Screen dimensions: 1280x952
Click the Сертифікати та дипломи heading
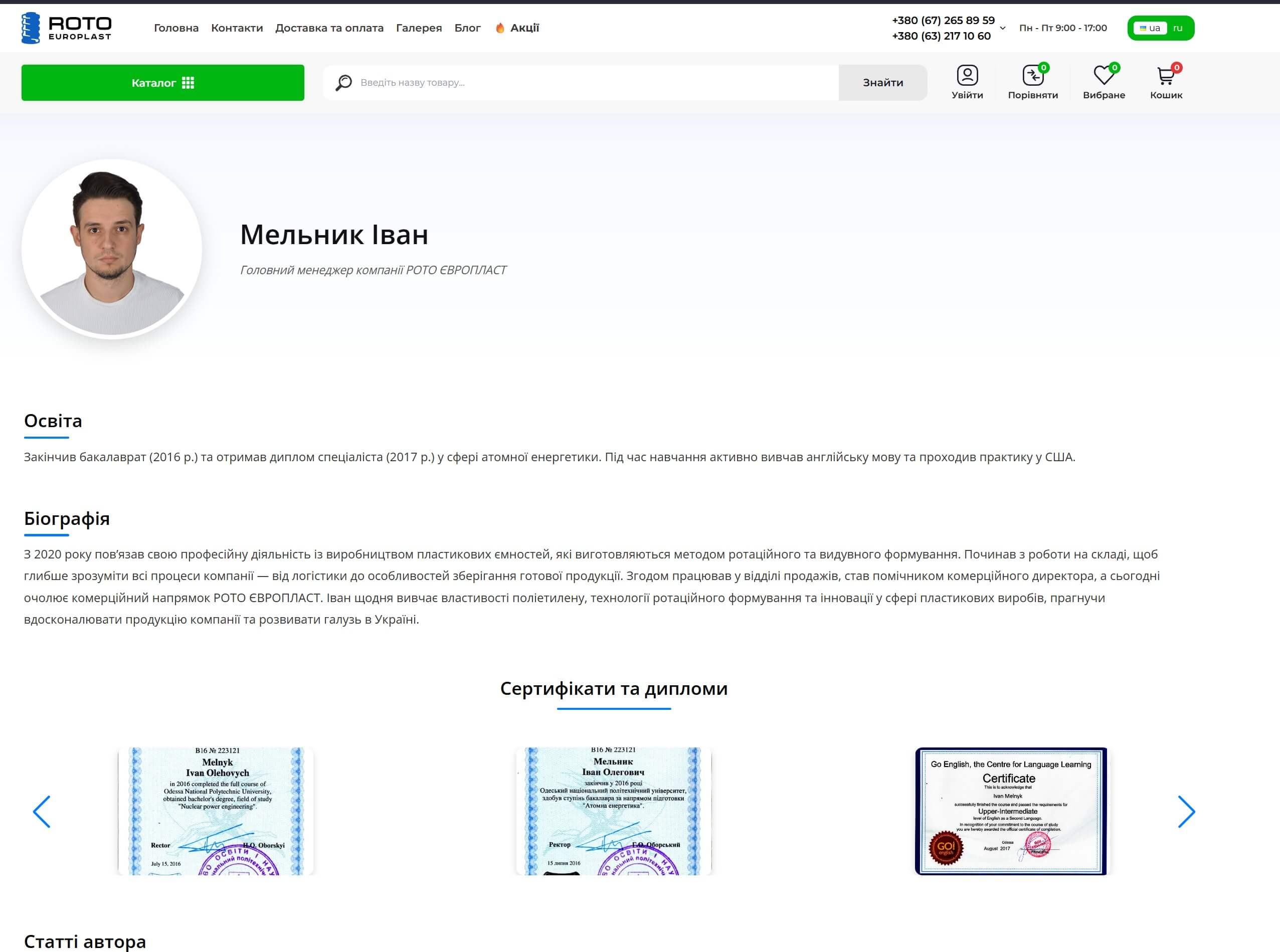click(614, 688)
